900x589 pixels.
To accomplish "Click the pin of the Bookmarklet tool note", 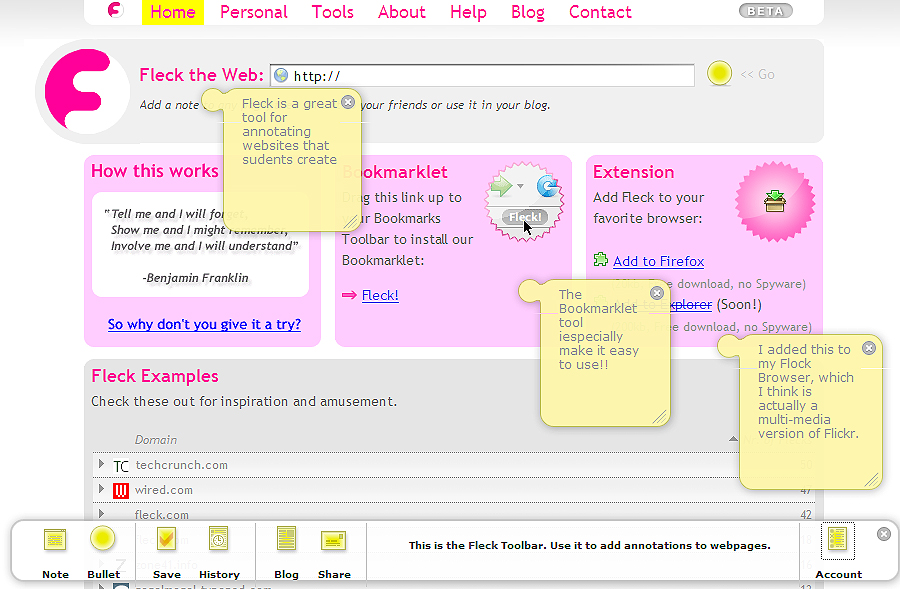I will click(x=530, y=290).
